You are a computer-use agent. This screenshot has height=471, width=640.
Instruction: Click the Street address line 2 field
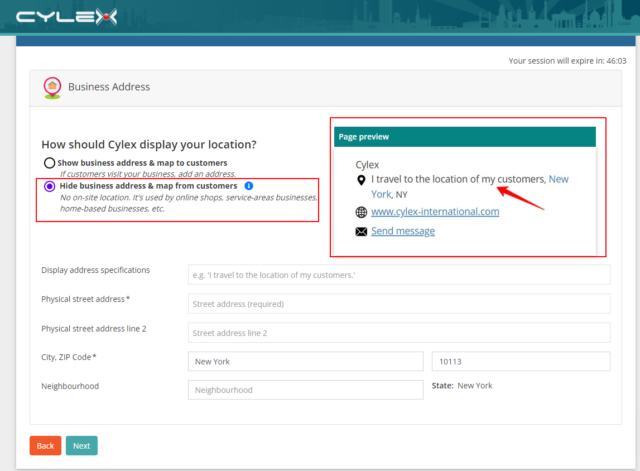pos(399,333)
